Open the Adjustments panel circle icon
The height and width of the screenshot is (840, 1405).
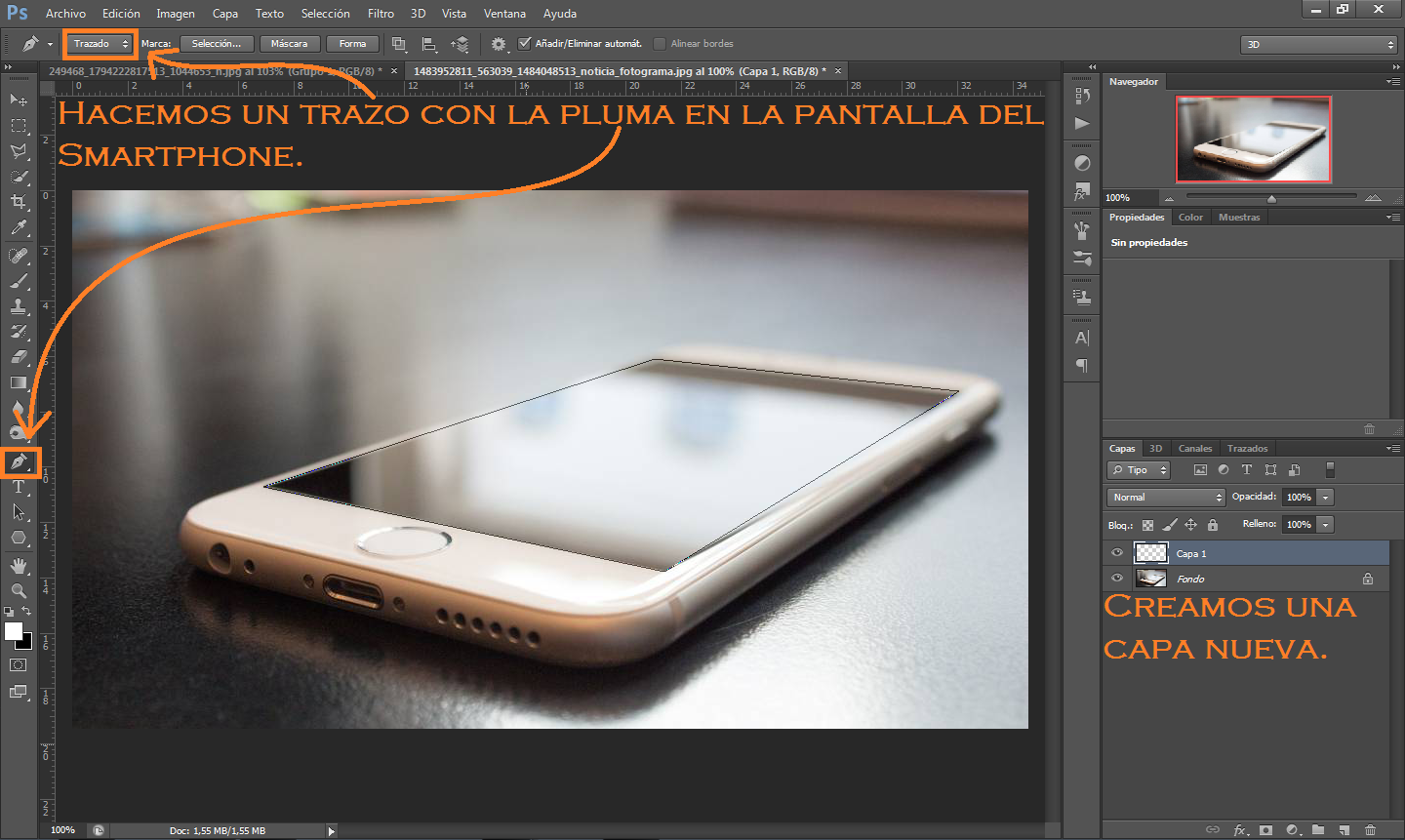1082,164
